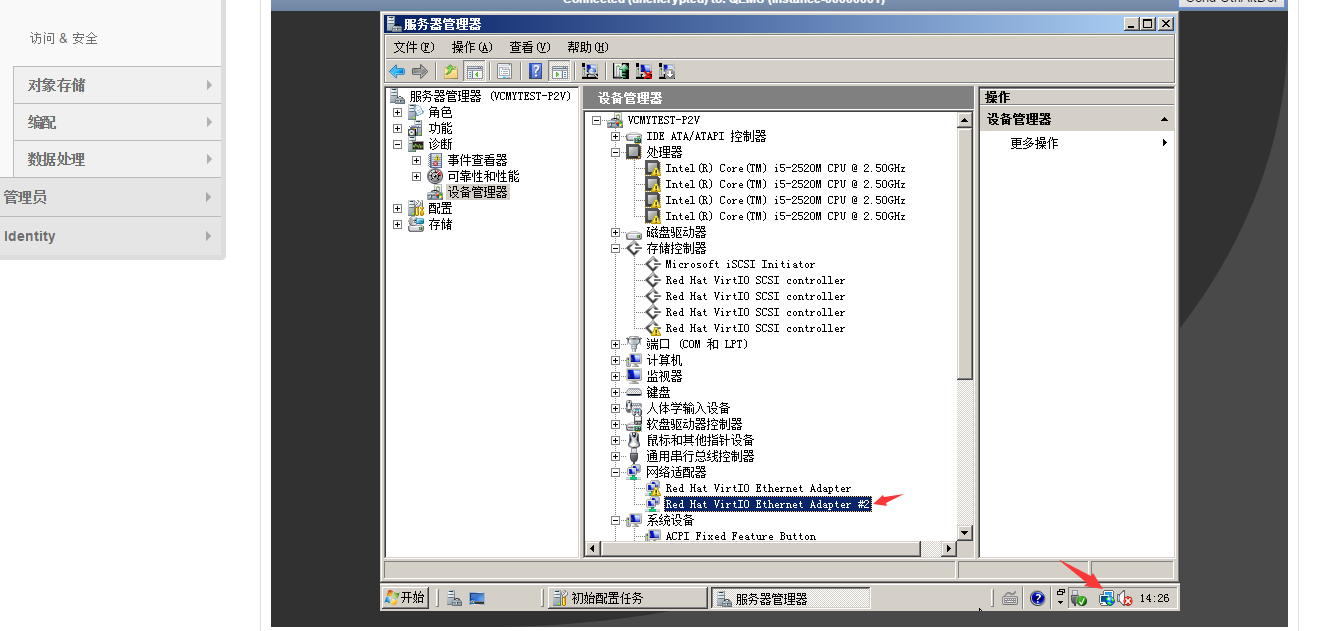Expand the 可靠性和性能 node
1335x631 pixels.
click(x=417, y=176)
